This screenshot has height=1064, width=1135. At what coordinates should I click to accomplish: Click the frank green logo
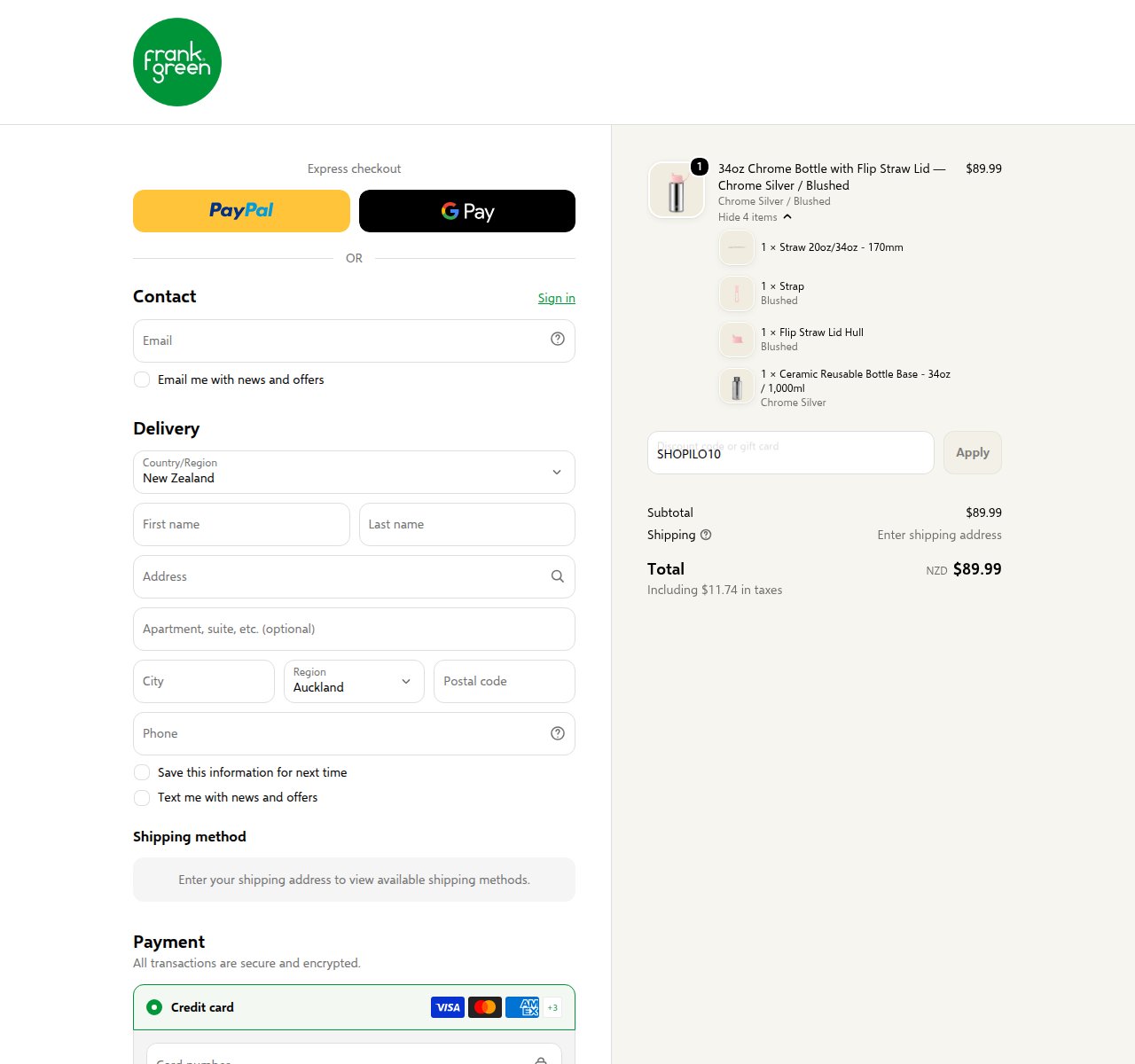click(177, 62)
